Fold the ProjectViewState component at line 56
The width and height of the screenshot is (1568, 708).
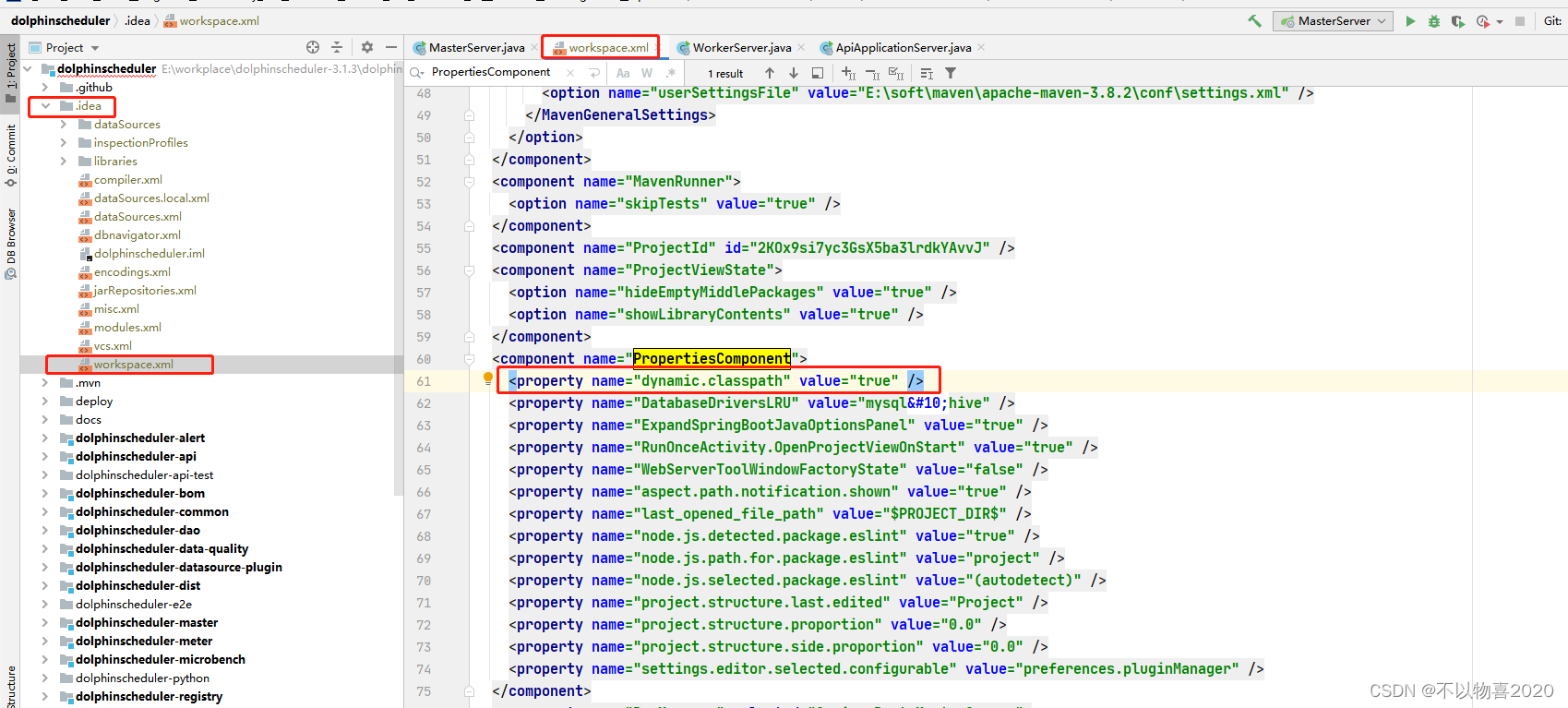point(469,270)
